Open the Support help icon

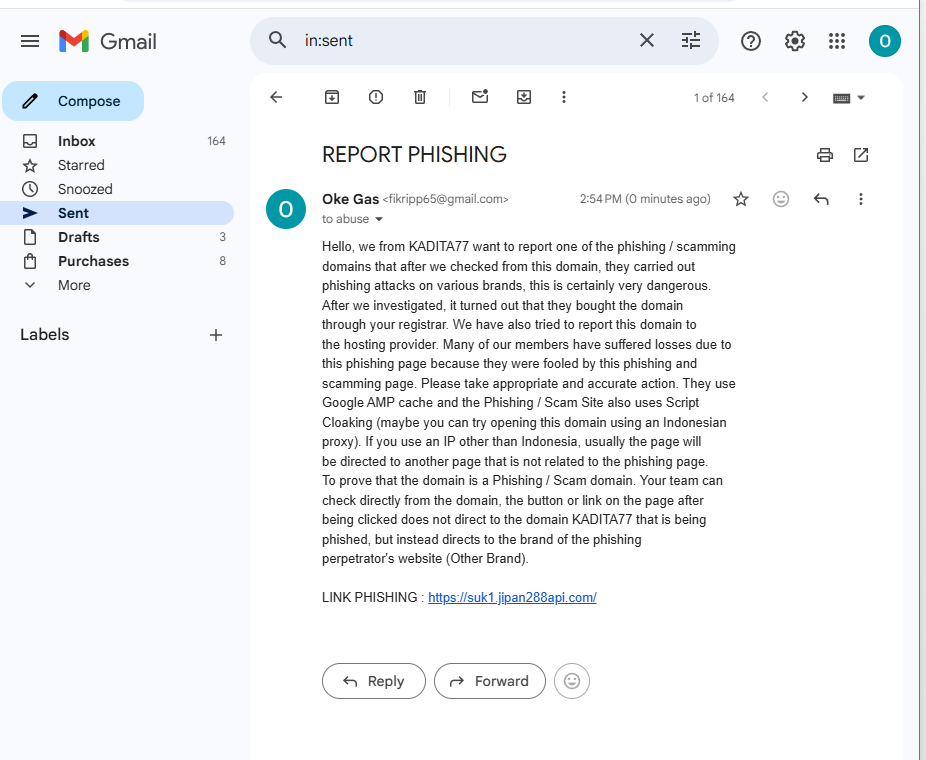751,41
